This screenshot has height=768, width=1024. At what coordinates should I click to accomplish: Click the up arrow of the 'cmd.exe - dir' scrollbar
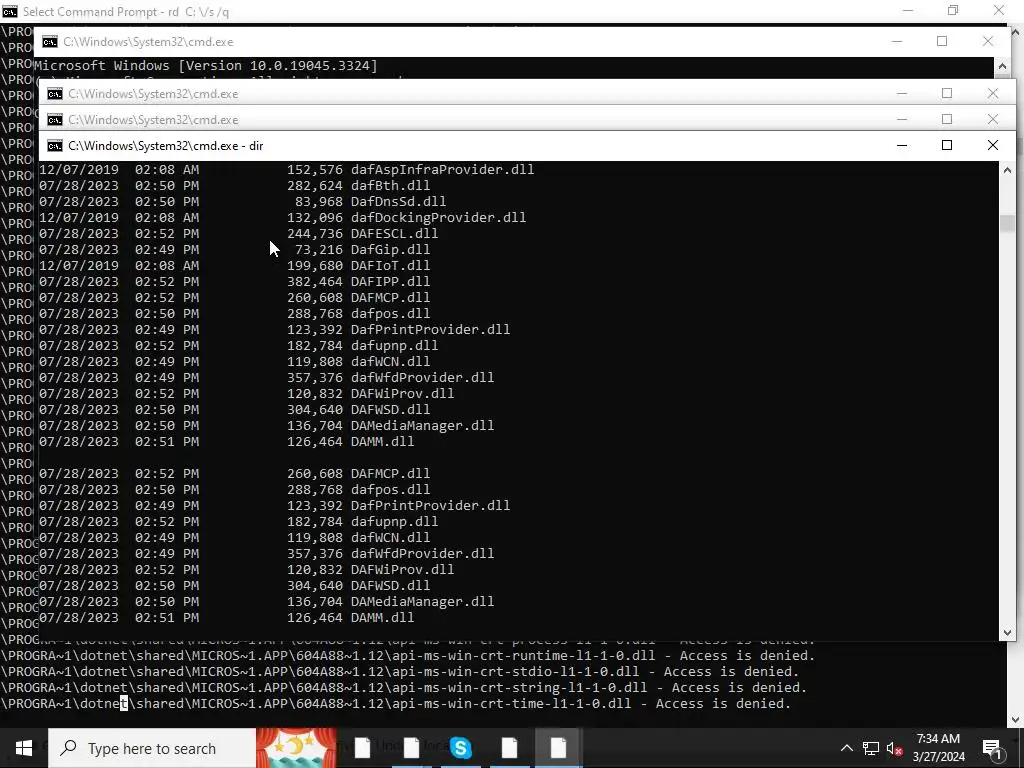click(x=1007, y=170)
